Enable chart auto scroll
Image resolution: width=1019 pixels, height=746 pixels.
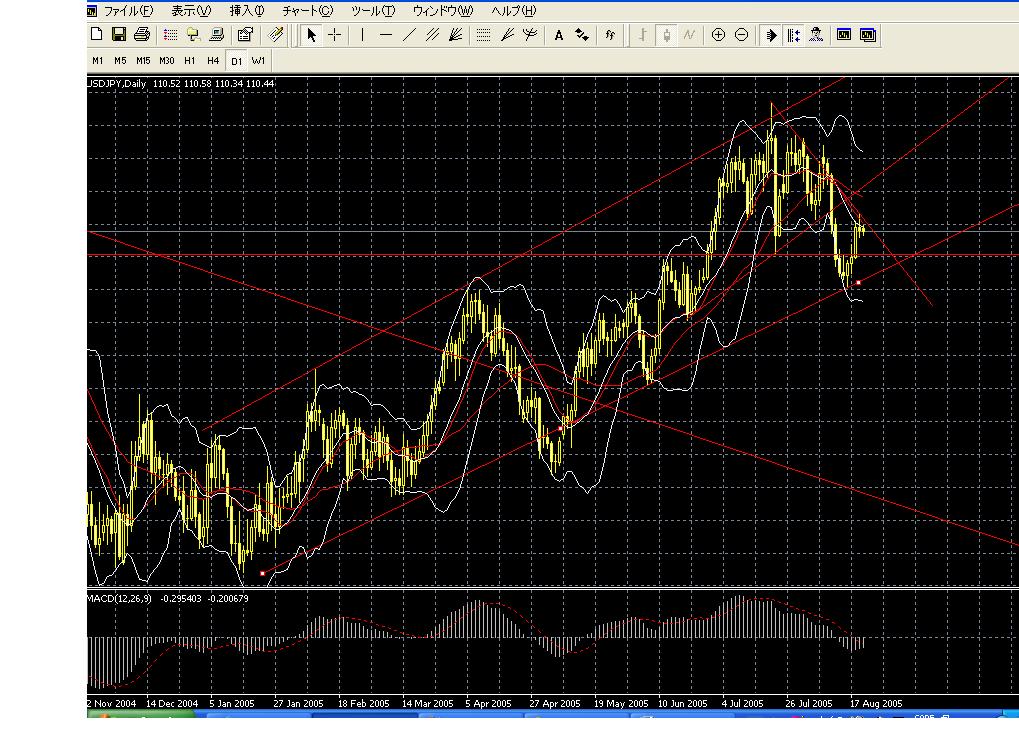tap(769, 35)
